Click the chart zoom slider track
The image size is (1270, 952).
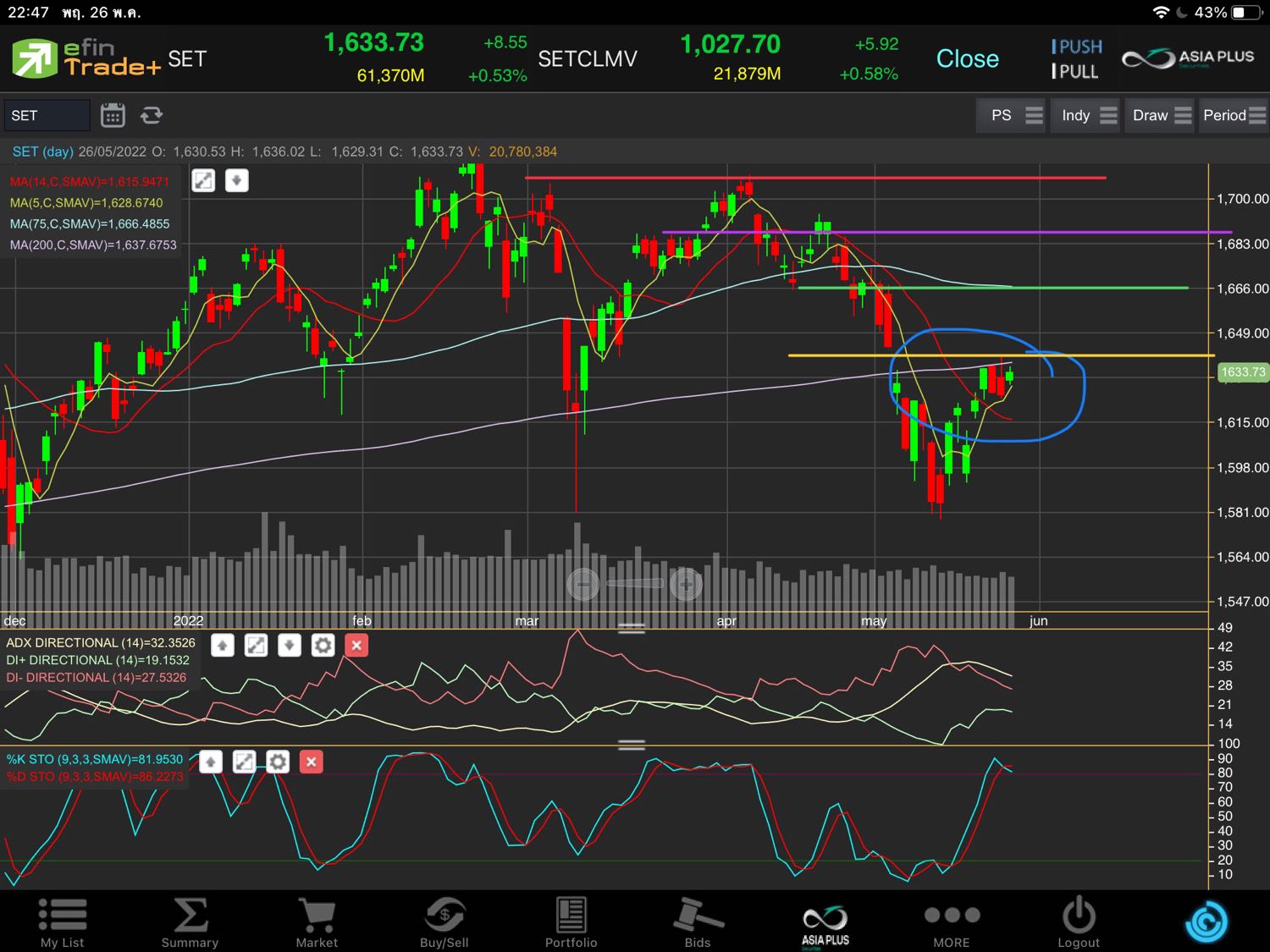(634, 583)
